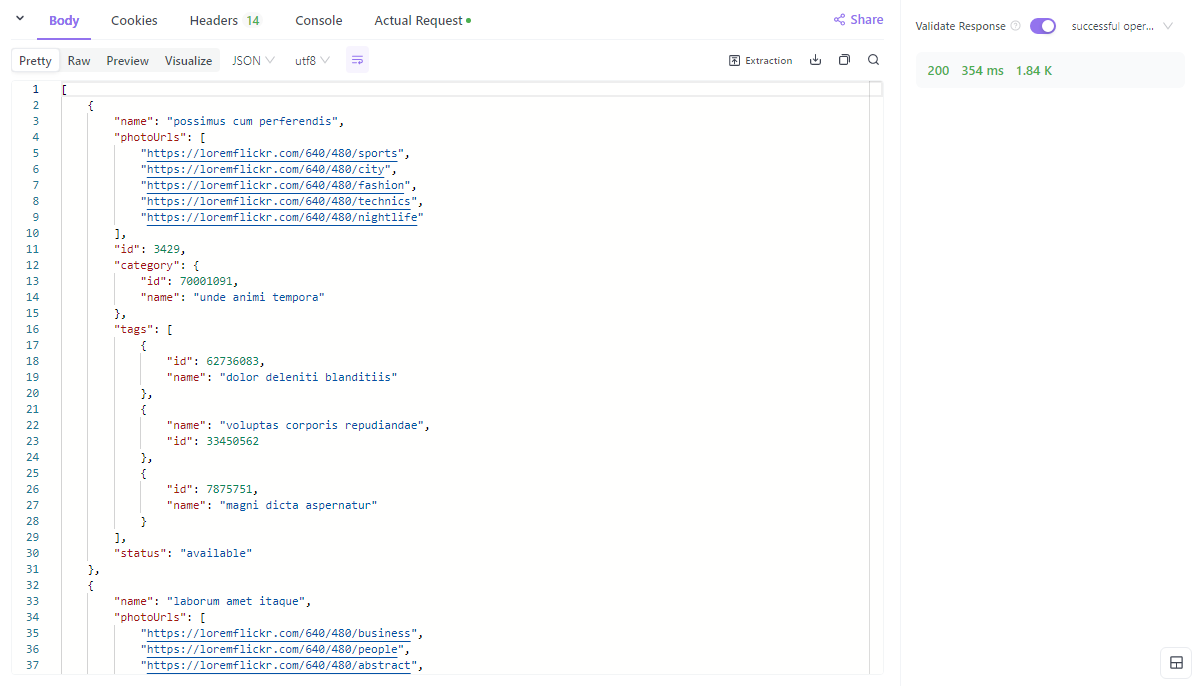Switch to Raw response view
Screen dimensions: 1198x686
point(79,60)
